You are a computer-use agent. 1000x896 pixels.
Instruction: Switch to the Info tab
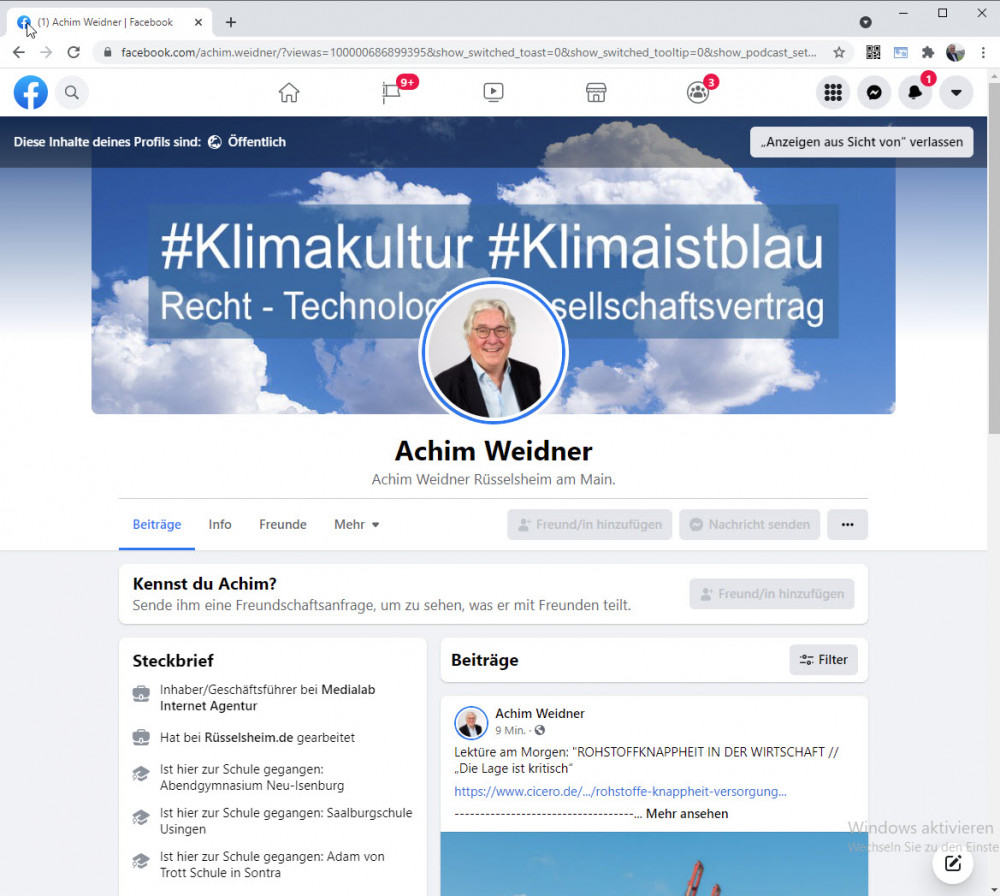tap(220, 525)
